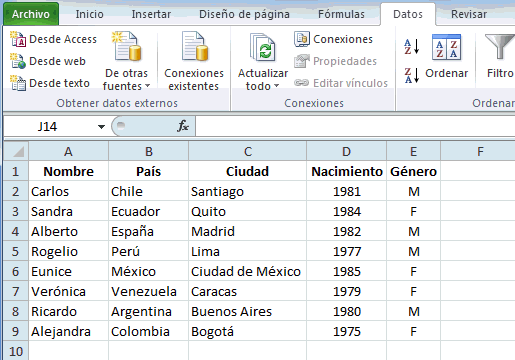Select the cell containing Carlos
Screen dimensions: 515x360
coord(68,191)
